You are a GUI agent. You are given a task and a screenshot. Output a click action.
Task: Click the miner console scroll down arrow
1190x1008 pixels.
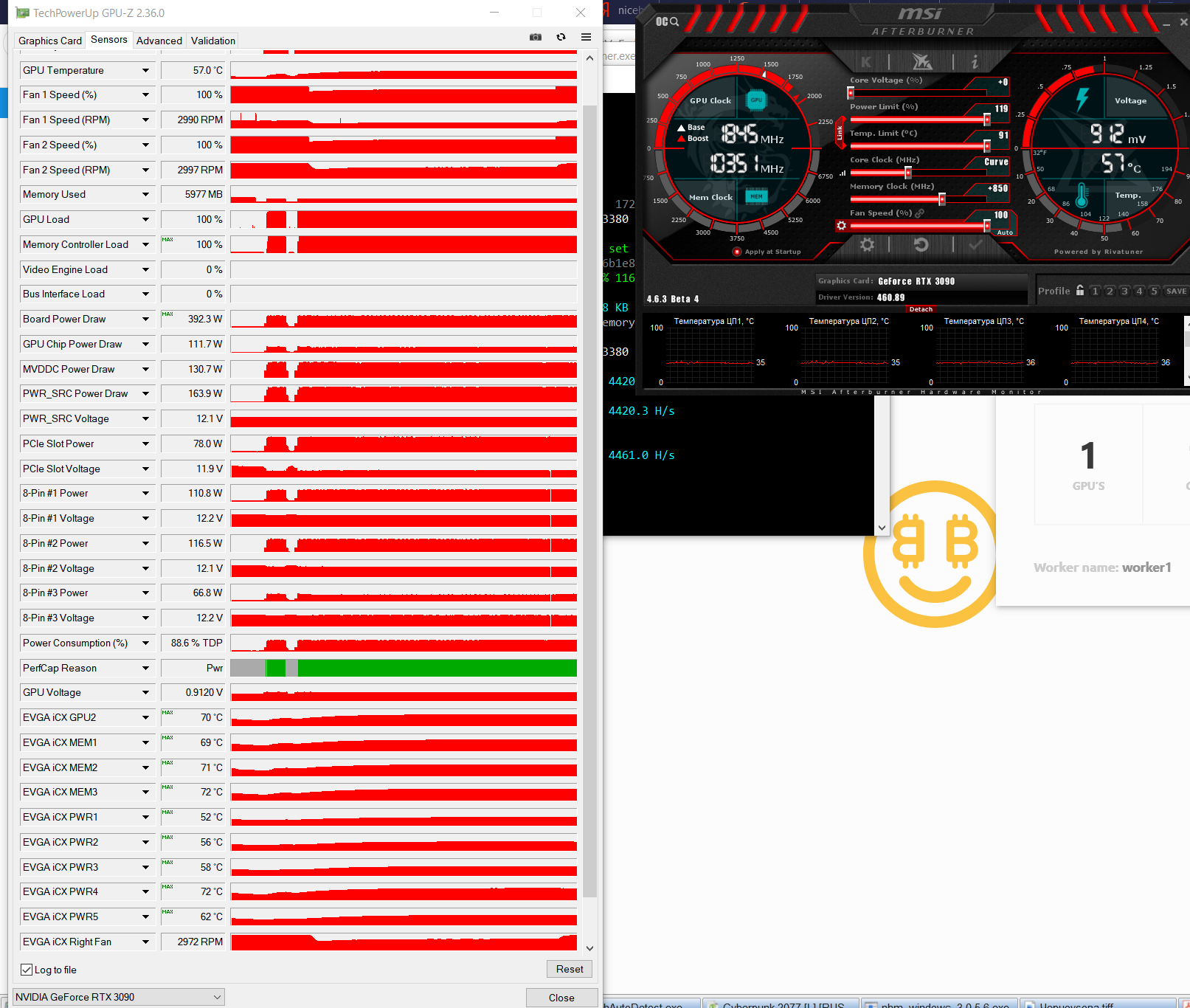tap(882, 528)
